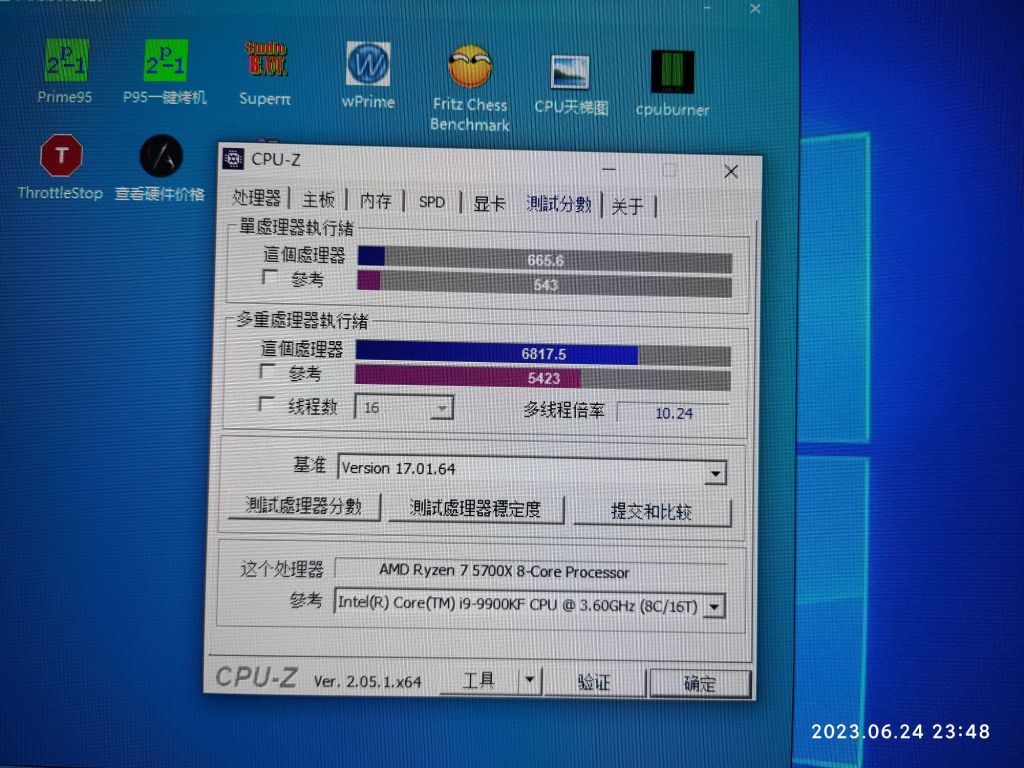Open ThrottleStop from the desktop
Viewport: 1024px width, 768px height.
click(x=62, y=155)
